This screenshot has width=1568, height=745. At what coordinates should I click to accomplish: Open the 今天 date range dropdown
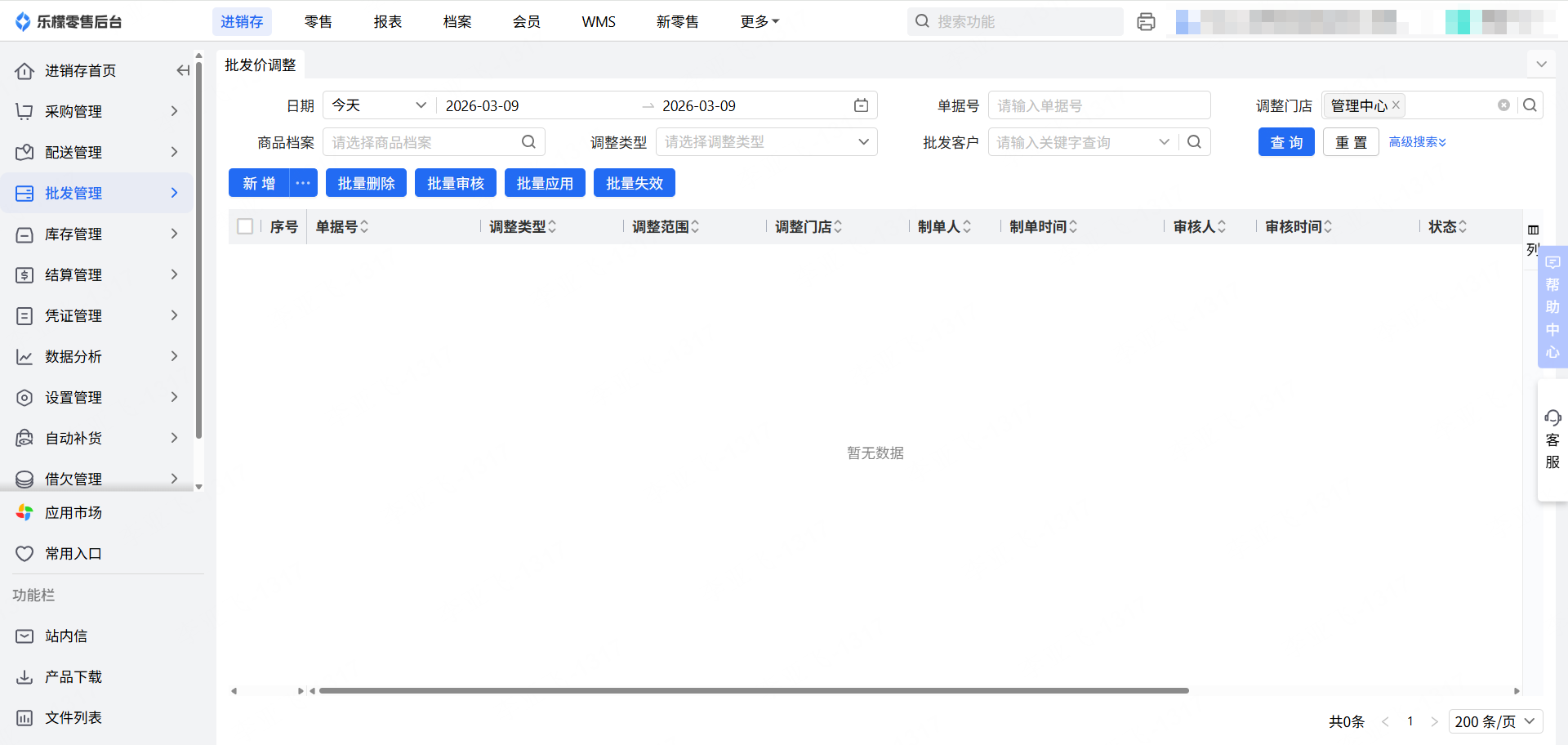[380, 105]
